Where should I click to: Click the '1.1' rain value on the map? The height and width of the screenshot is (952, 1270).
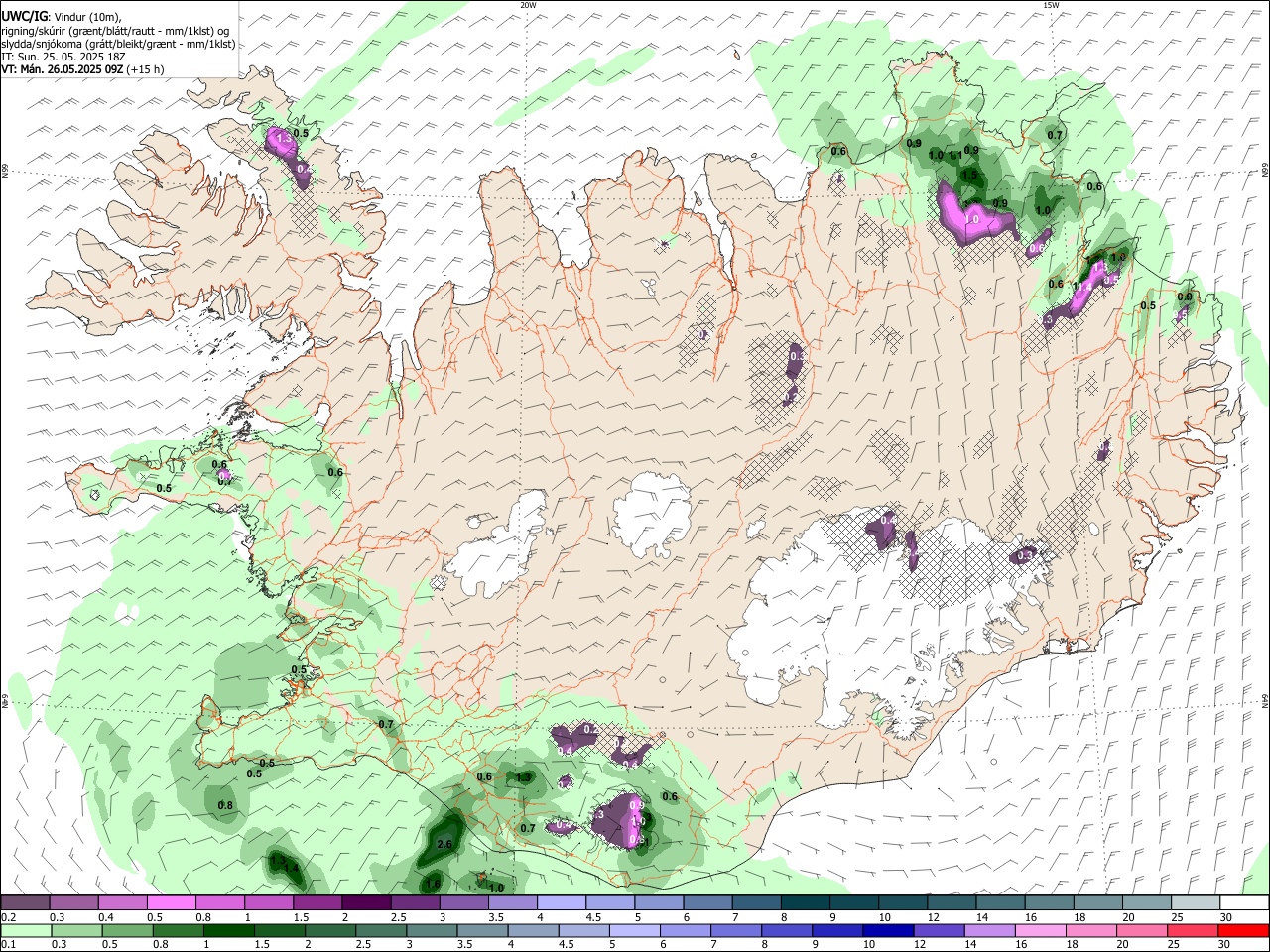(955, 155)
